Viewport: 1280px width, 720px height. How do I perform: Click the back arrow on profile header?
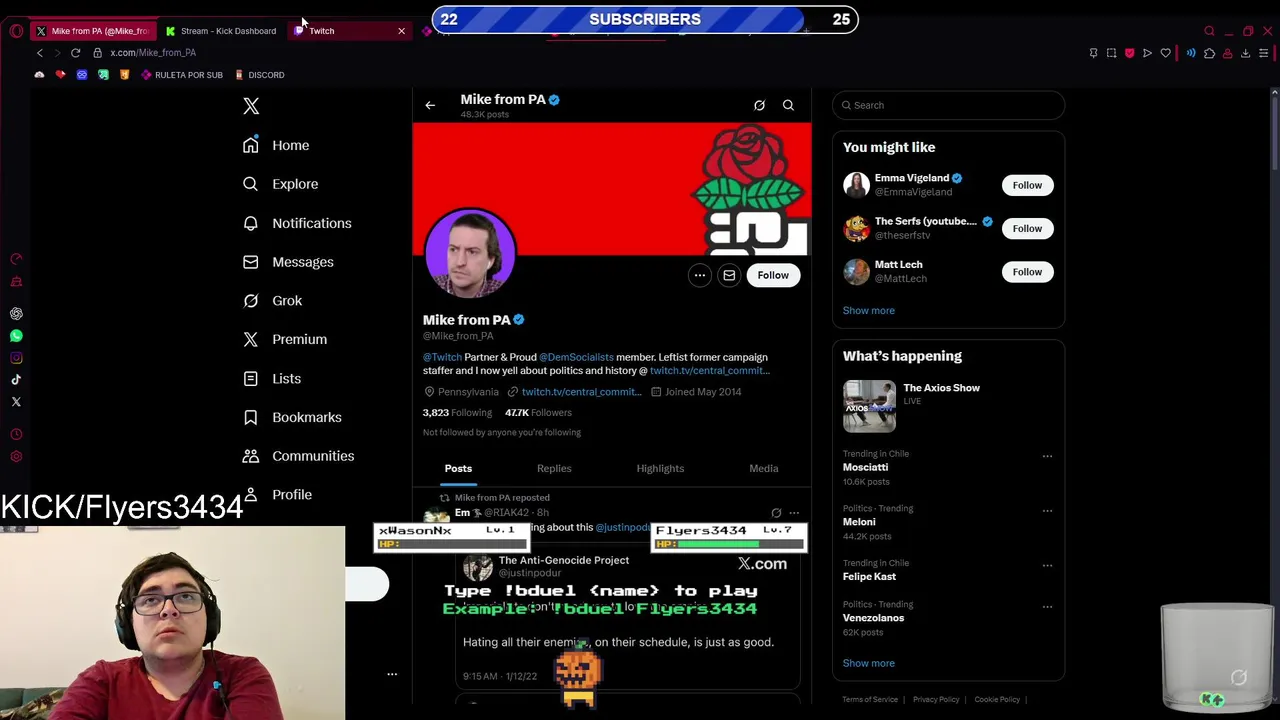tap(430, 105)
